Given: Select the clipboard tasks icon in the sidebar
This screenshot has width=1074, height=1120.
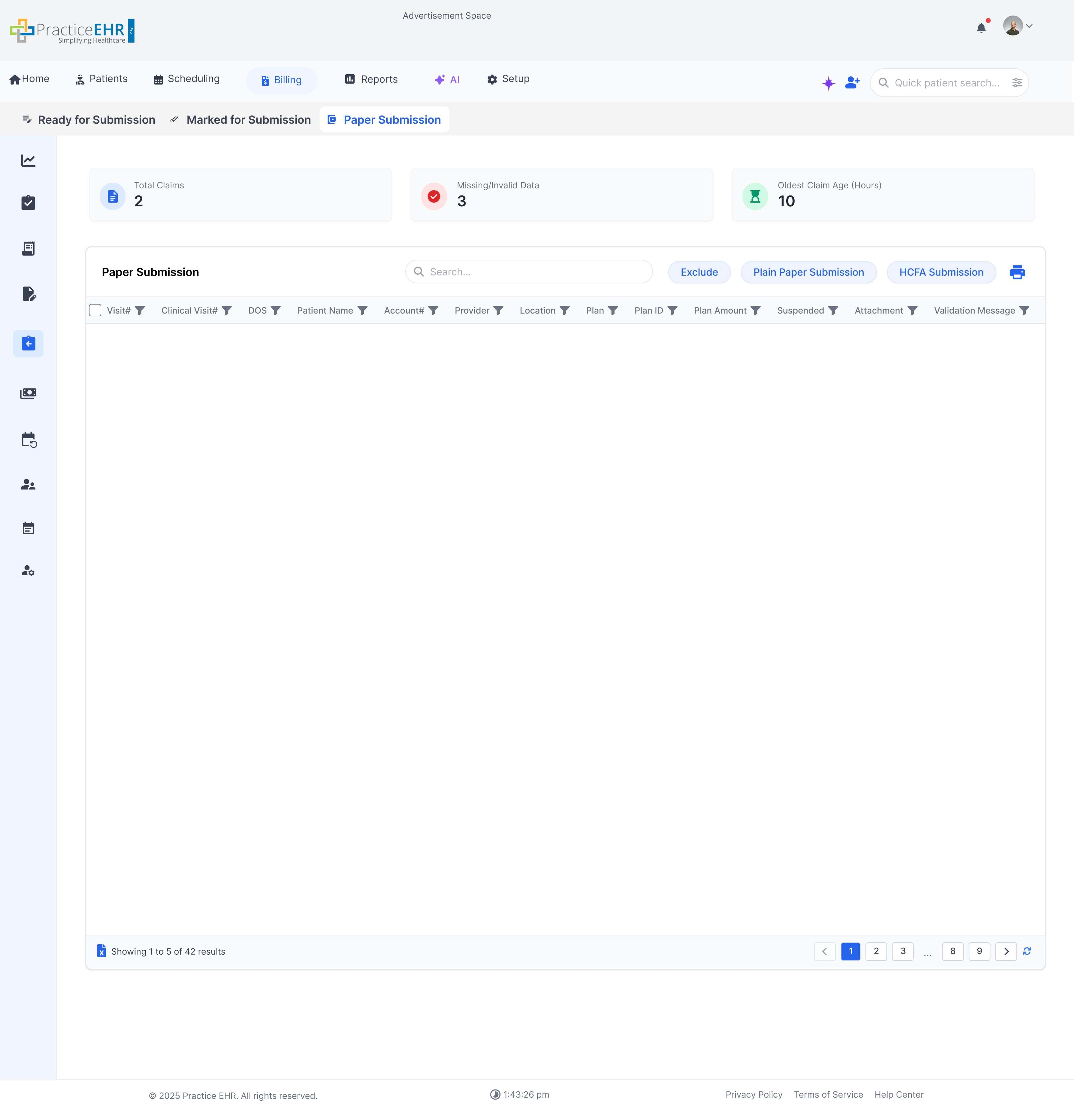Looking at the screenshot, I should 28,203.
